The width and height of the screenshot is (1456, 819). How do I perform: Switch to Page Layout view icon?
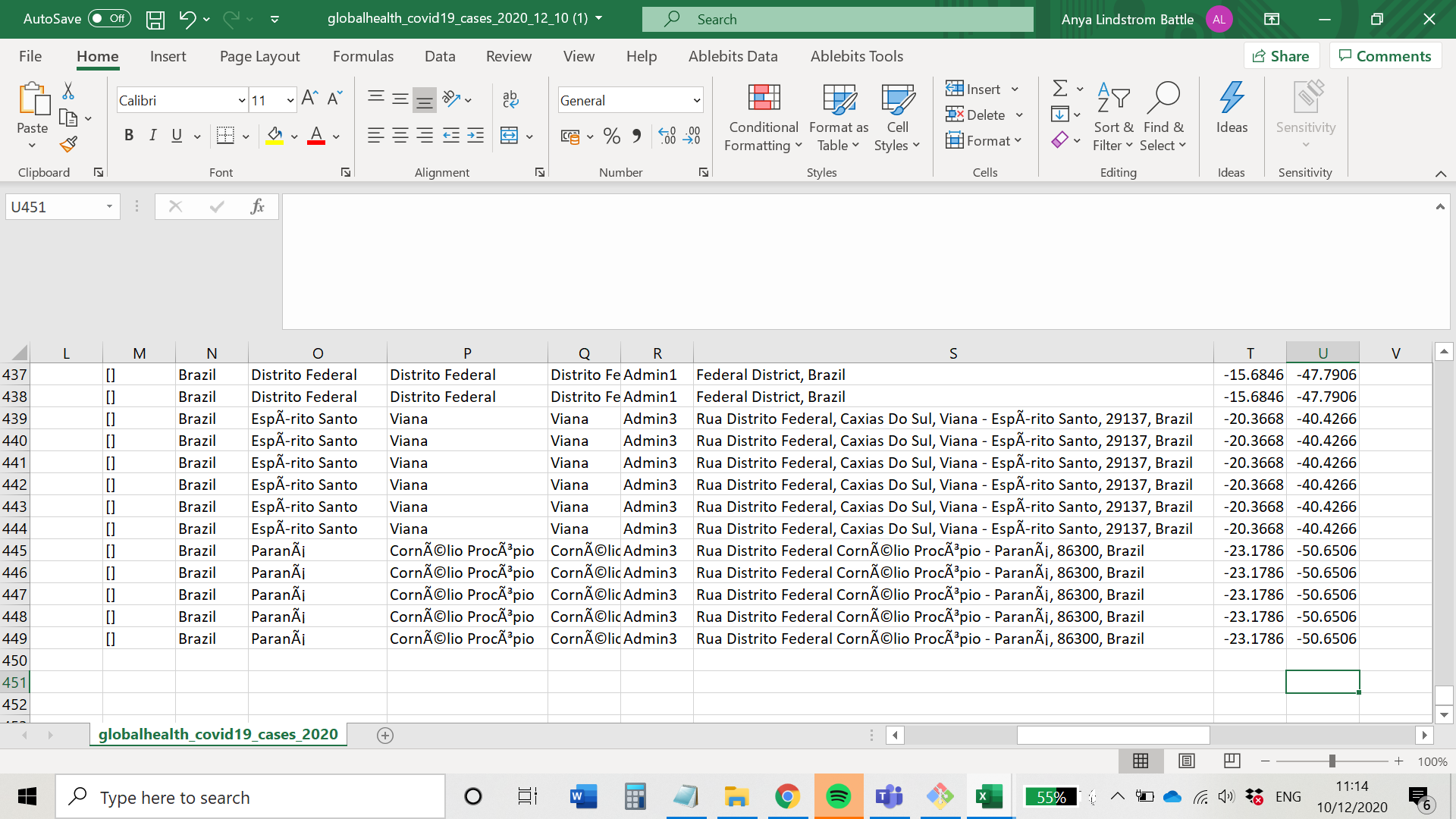[1187, 761]
